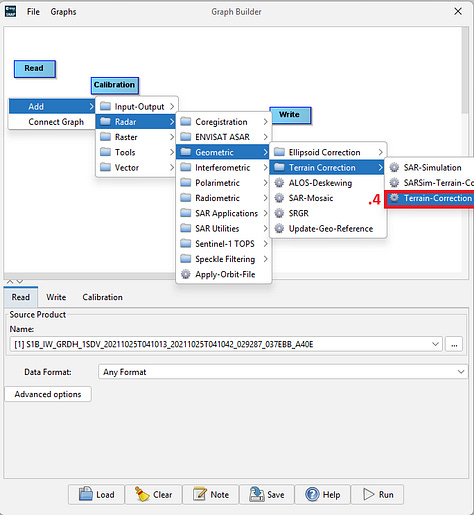Open the File menu

(x=33, y=12)
